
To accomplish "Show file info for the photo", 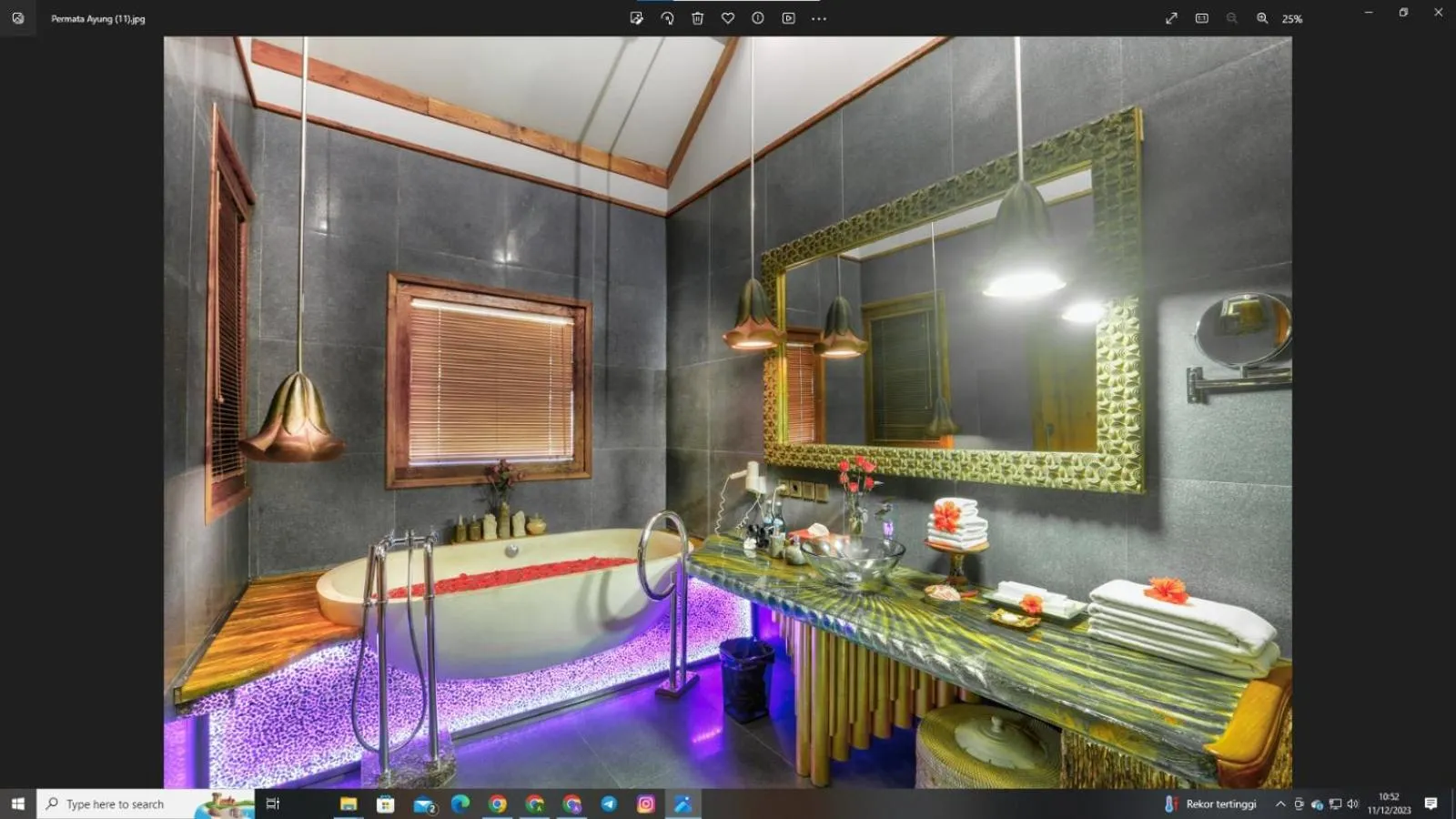I will point(758,18).
